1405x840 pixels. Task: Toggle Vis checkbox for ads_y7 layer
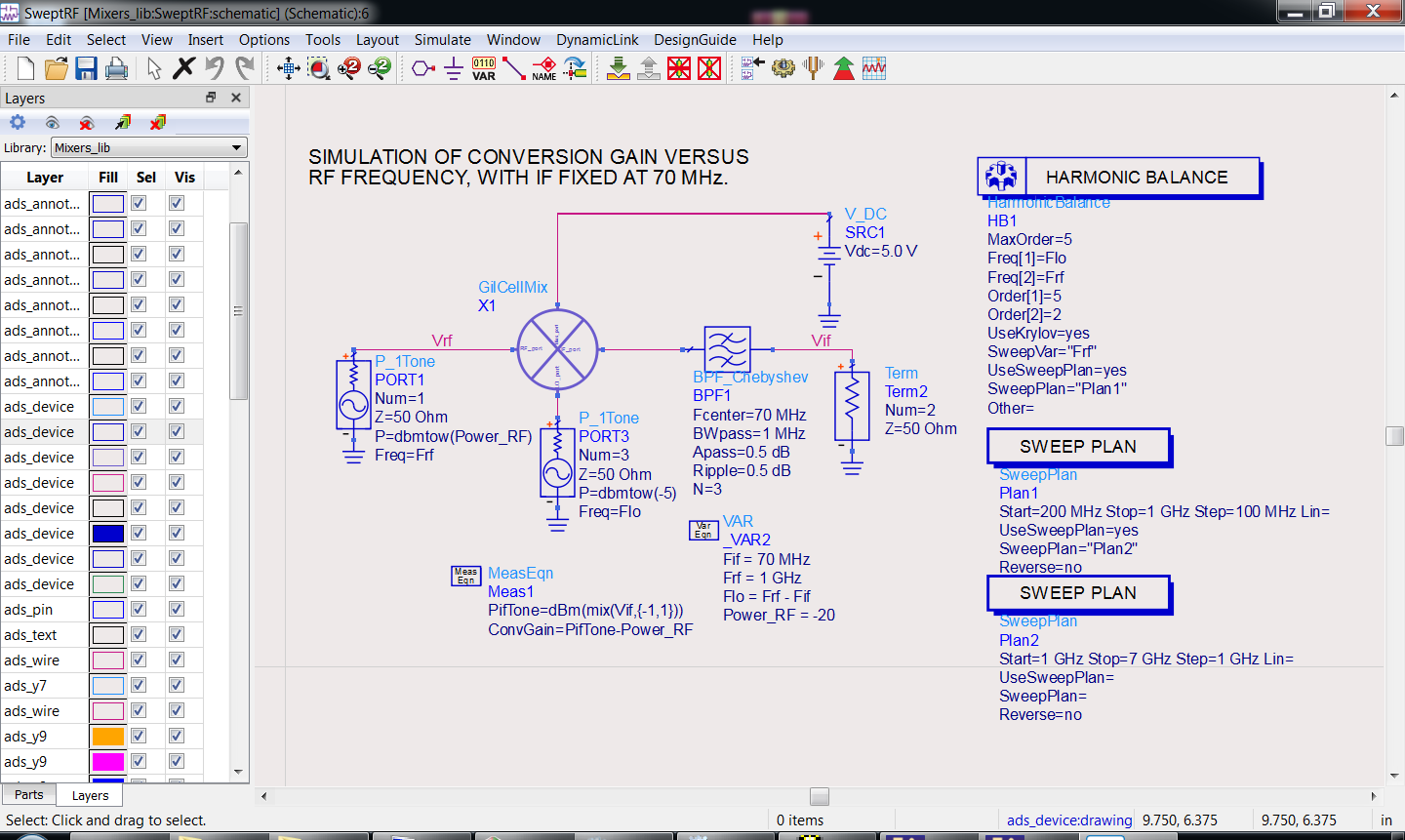coord(177,685)
